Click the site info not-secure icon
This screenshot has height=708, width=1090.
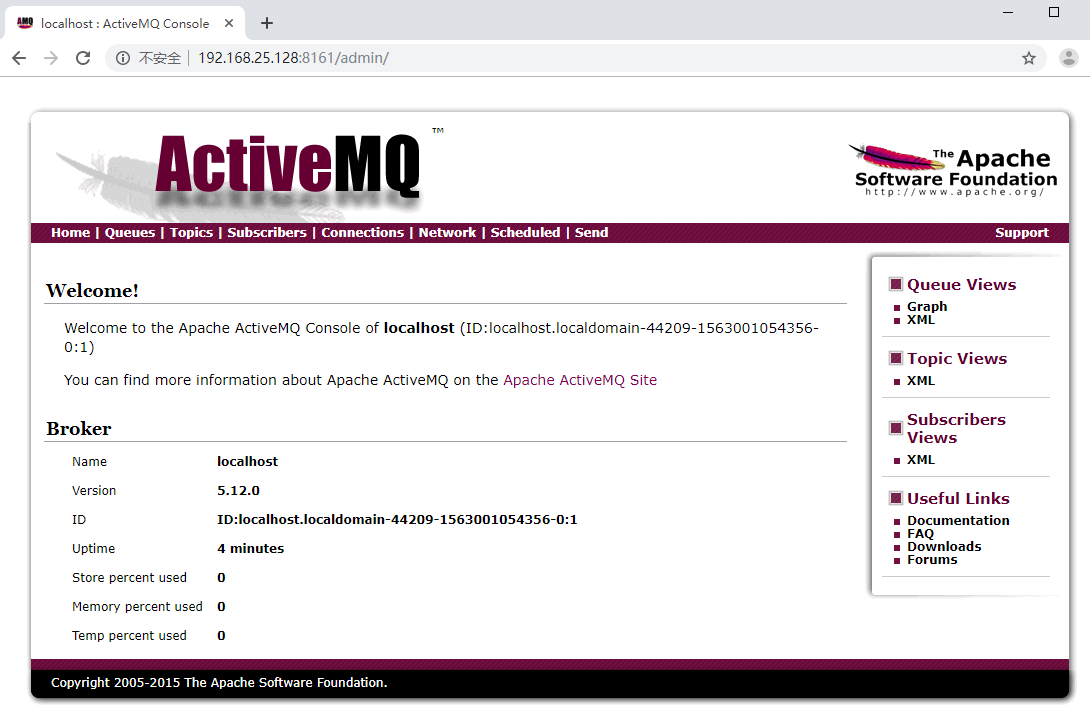coord(123,58)
